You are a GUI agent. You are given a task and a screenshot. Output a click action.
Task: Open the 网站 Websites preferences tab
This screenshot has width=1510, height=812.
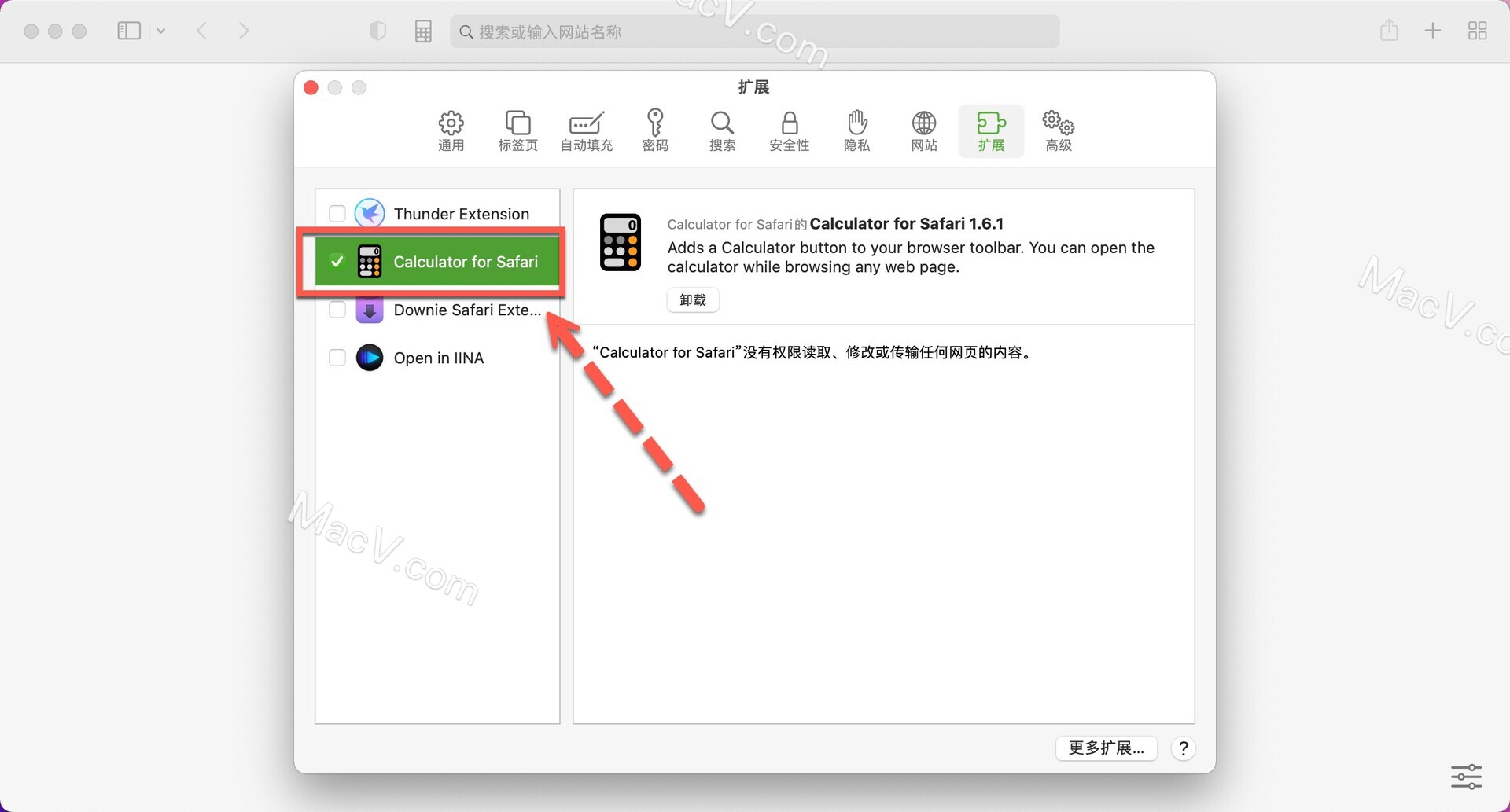(924, 131)
